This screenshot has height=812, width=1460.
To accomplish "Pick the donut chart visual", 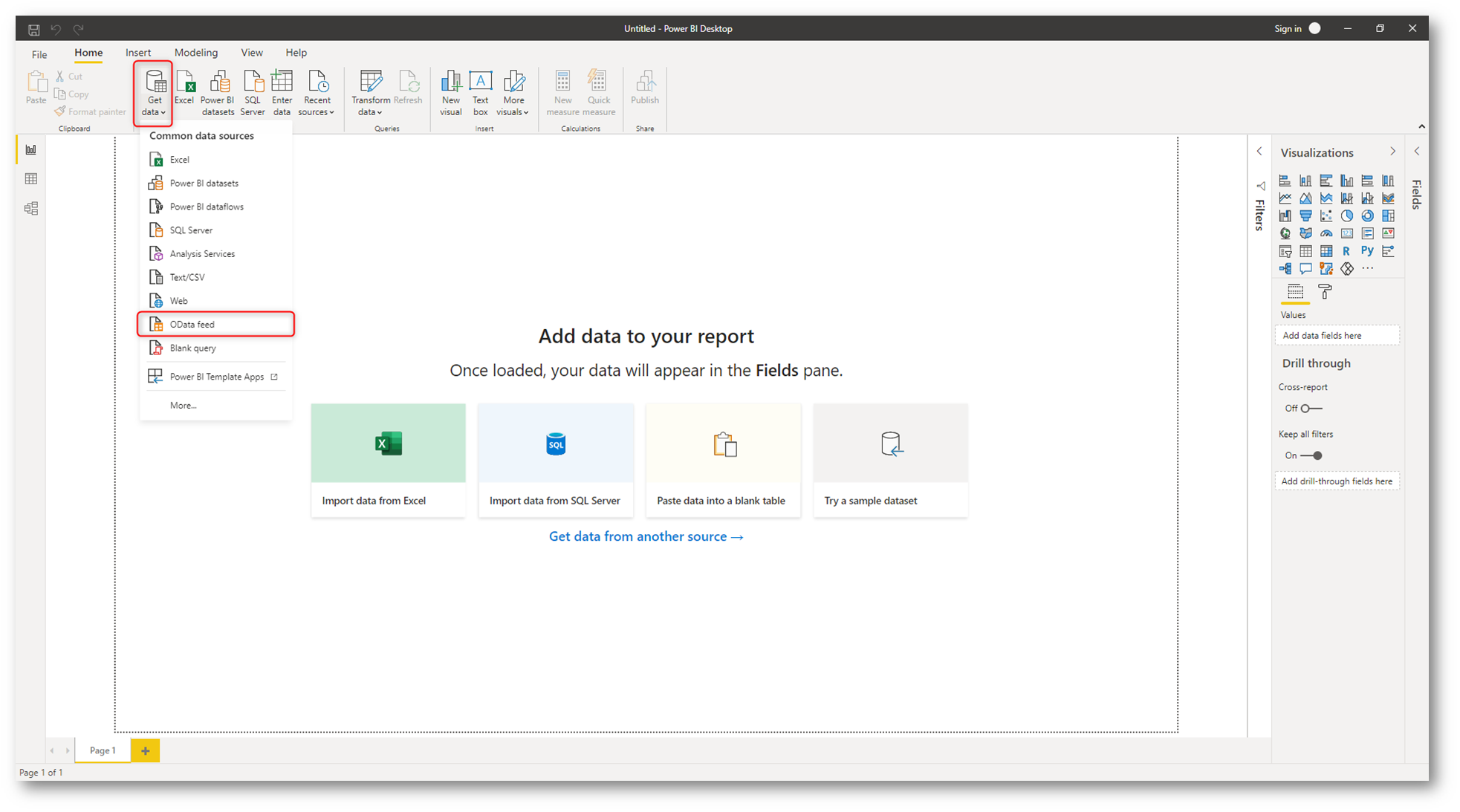I will click(x=1368, y=216).
